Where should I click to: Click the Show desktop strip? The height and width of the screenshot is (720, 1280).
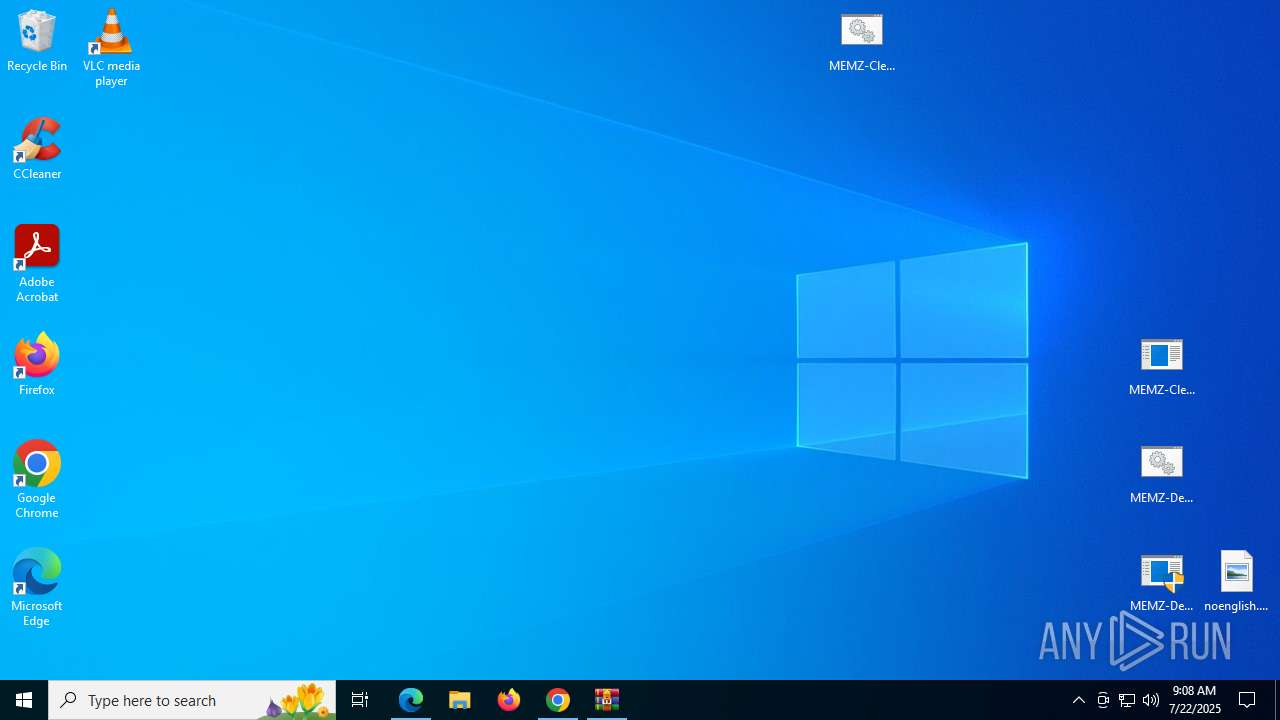1277,700
